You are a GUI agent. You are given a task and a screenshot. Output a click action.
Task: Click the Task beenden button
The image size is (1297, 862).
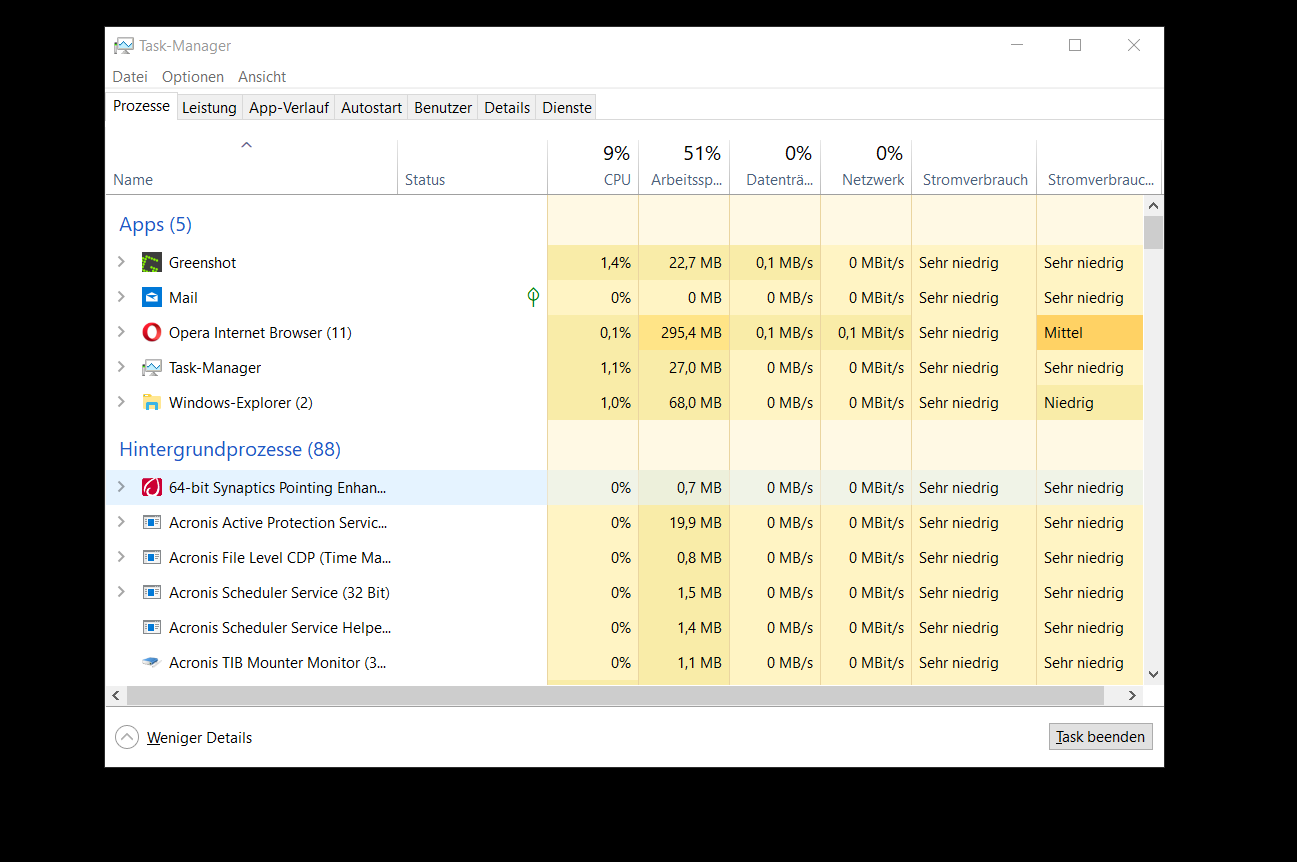tap(1100, 737)
